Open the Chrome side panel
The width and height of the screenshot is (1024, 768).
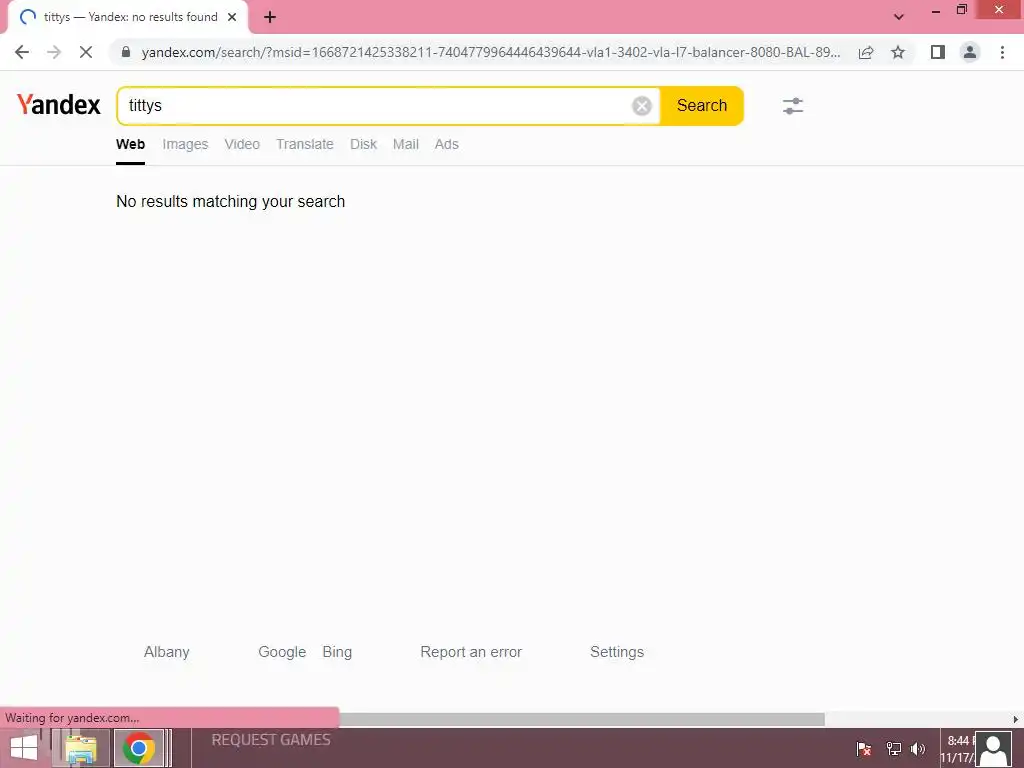pos(938,52)
